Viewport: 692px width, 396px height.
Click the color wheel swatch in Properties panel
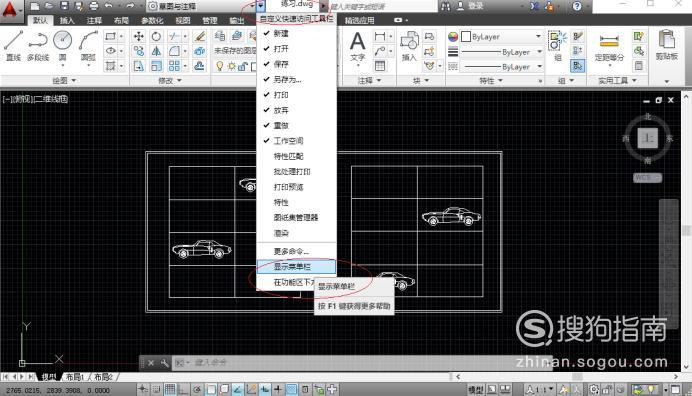click(453, 37)
